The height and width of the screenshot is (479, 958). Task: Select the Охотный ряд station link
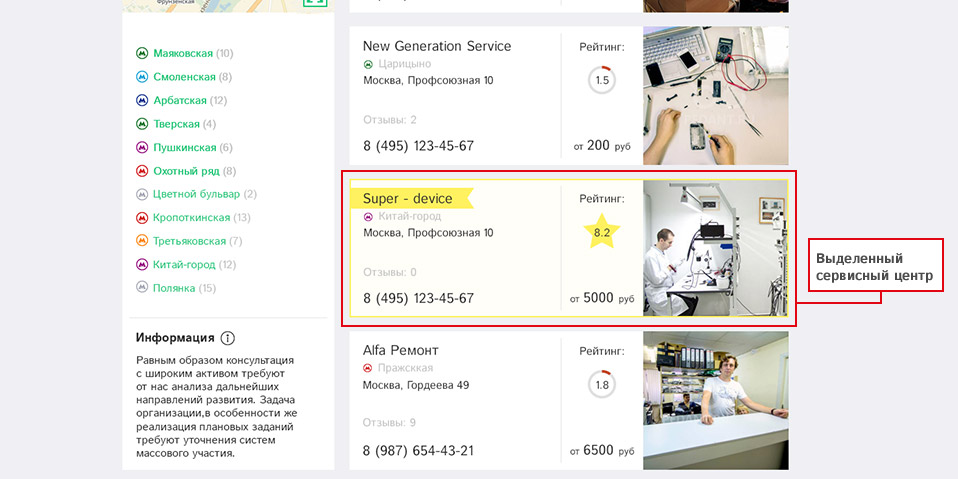[x=186, y=171]
